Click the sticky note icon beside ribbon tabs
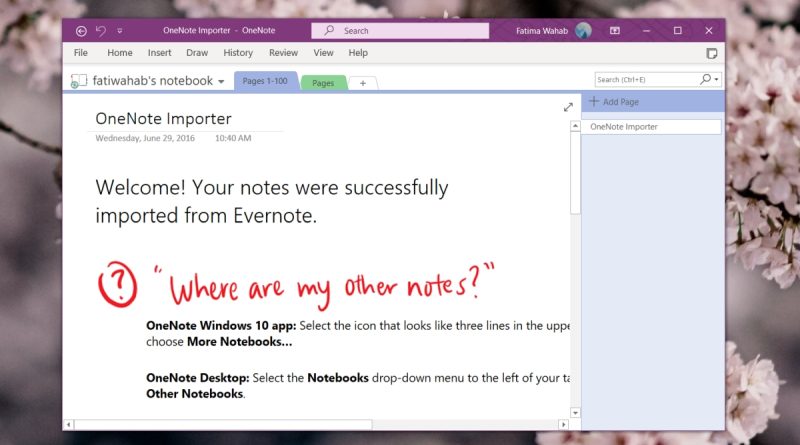Image resolution: width=800 pixels, height=445 pixels. [712, 53]
